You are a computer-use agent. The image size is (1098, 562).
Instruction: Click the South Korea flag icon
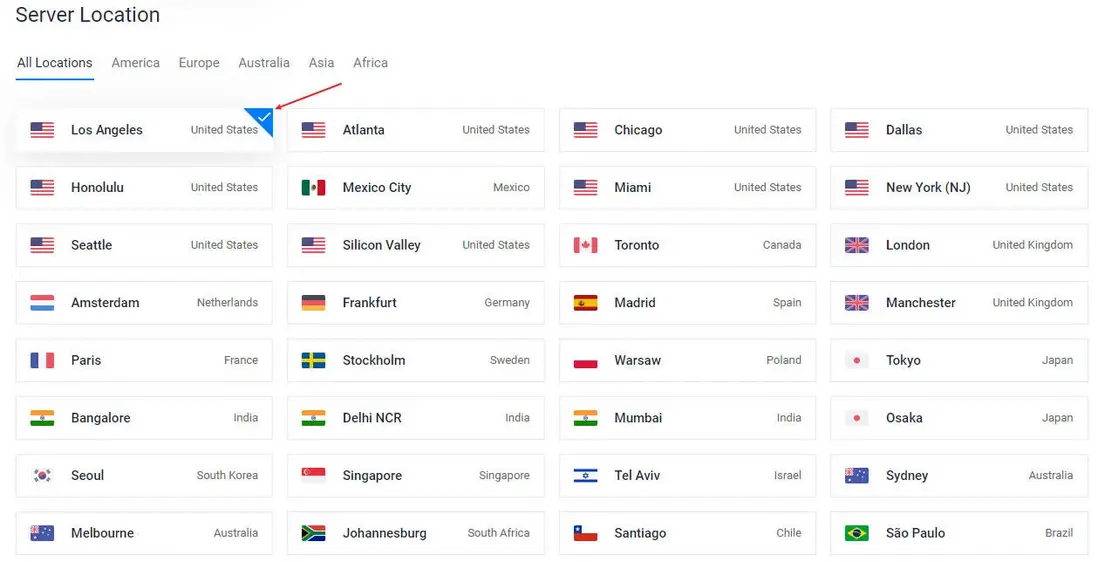click(42, 476)
